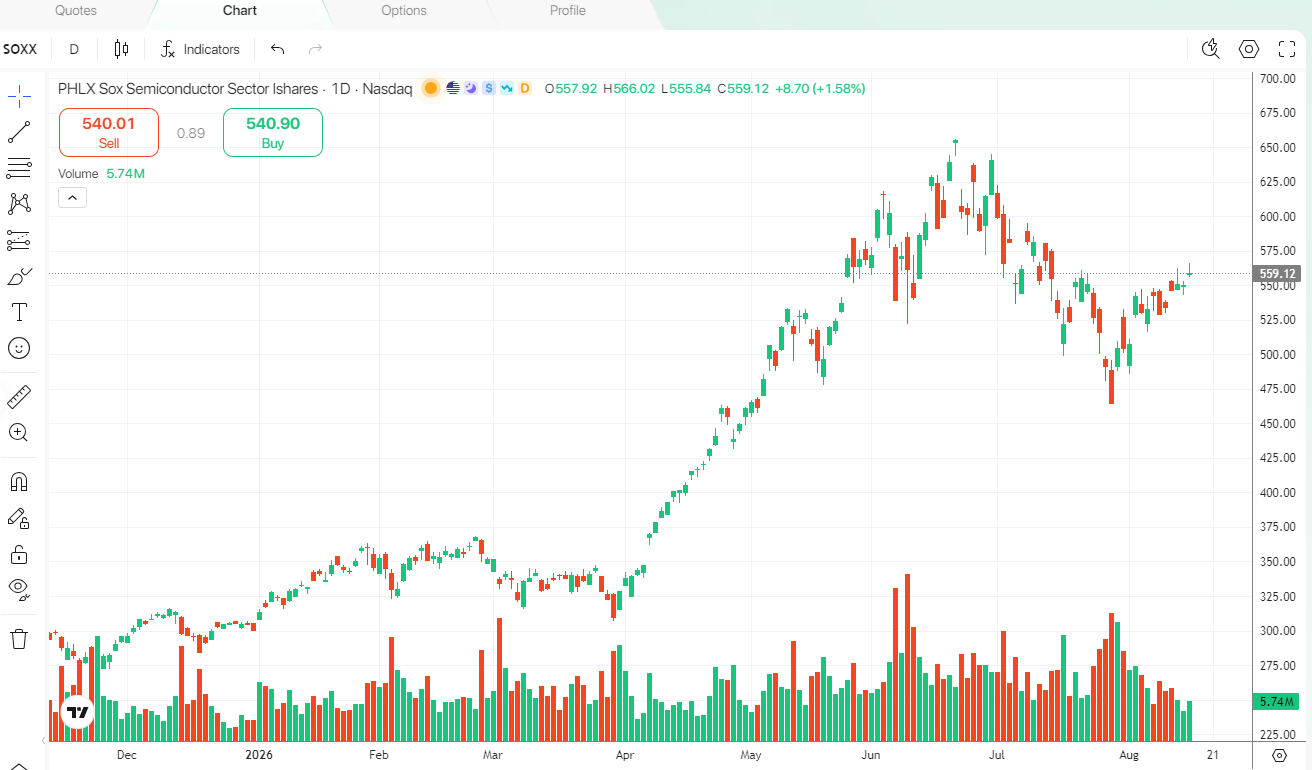
Task: Click the blue dollar sign badge
Action: click(x=489, y=88)
